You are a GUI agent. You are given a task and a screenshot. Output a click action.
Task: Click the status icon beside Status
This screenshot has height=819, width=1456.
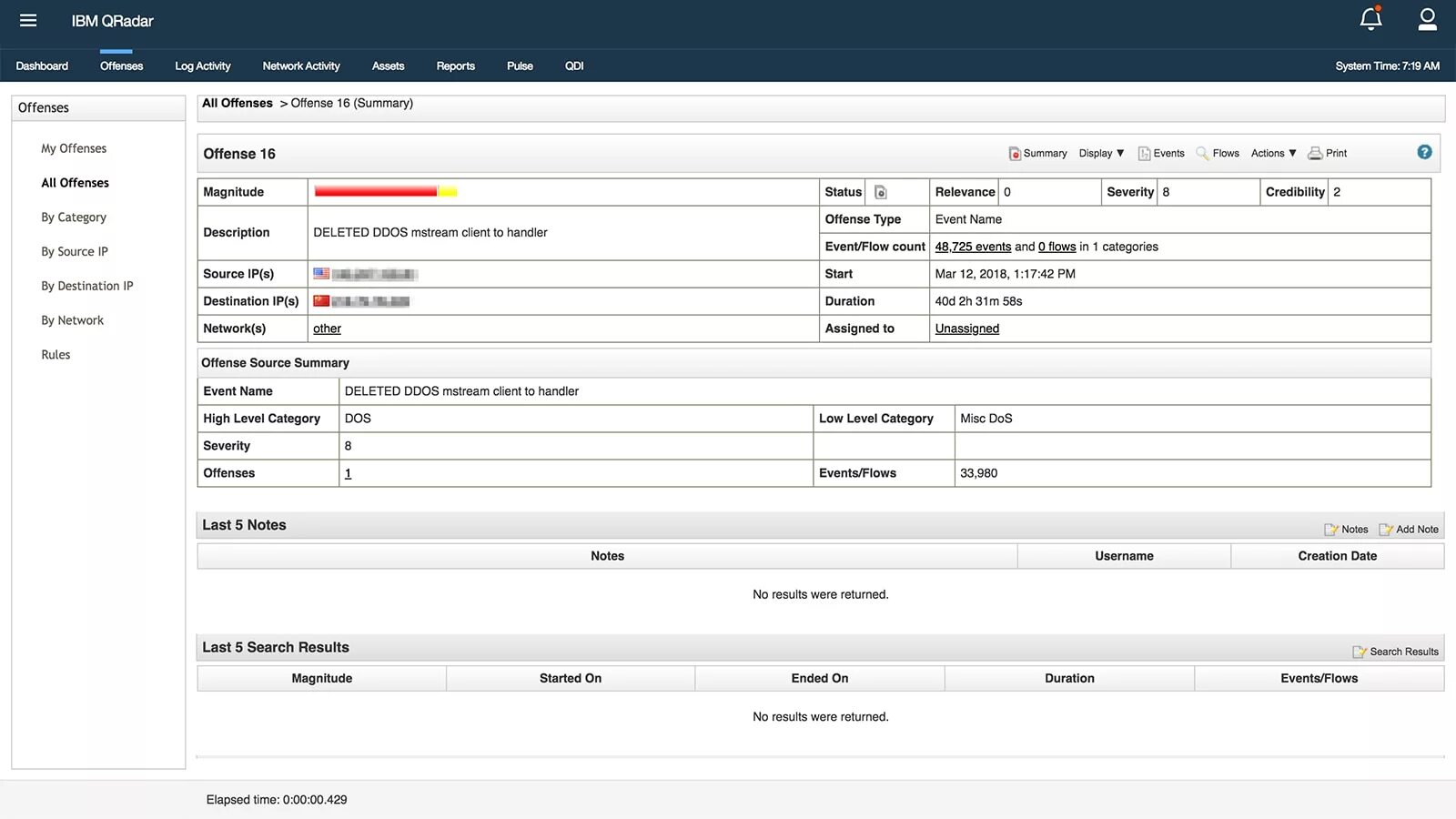(x=880, y=192)
